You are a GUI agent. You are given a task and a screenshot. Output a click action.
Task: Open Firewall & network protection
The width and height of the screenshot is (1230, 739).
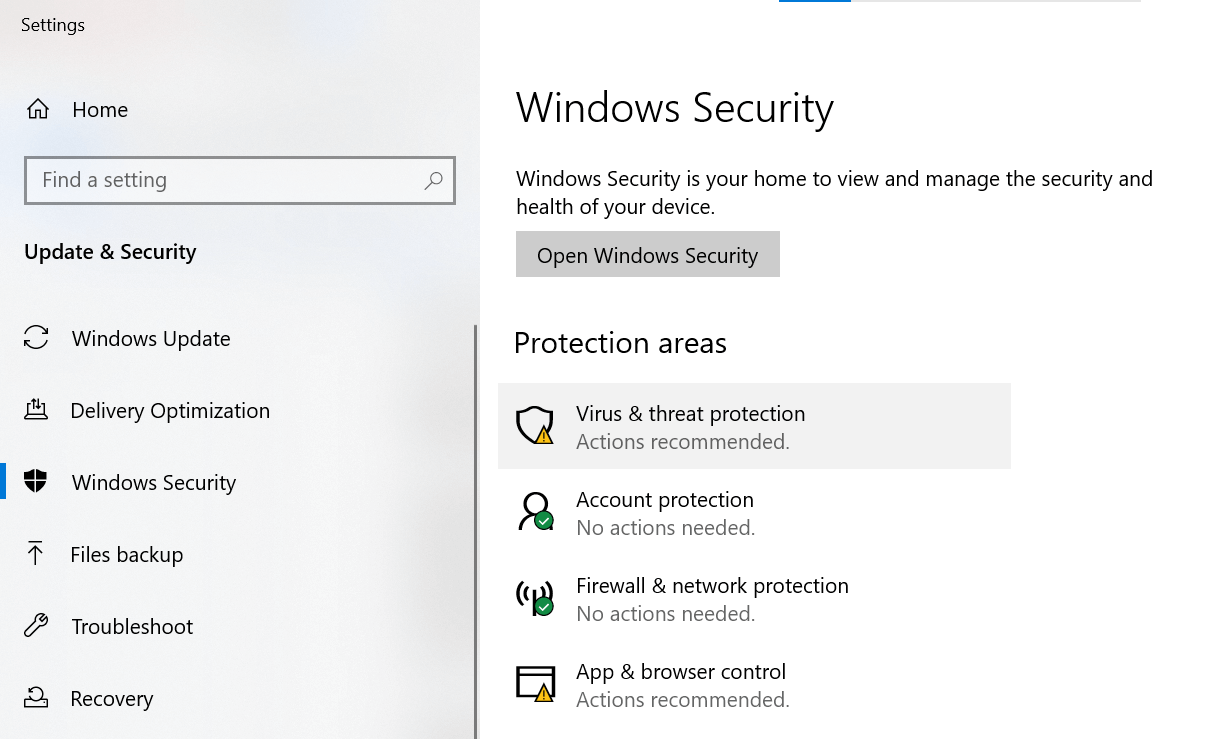pos(712,586)
